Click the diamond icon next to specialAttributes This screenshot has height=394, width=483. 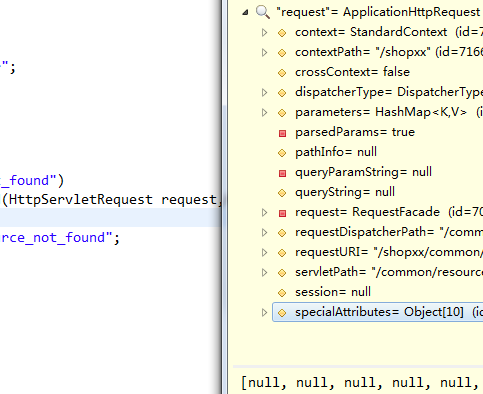tap(282, 313)
